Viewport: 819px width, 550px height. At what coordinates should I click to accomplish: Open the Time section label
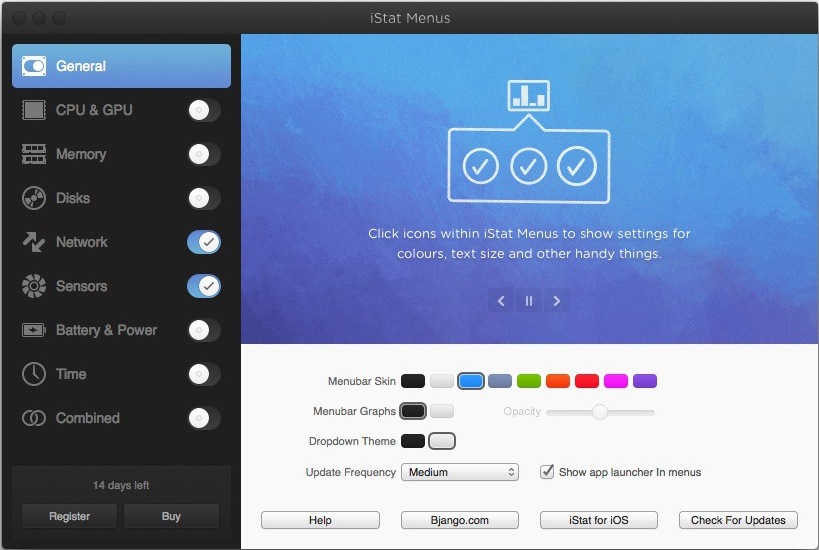click(x=71, y=374)
